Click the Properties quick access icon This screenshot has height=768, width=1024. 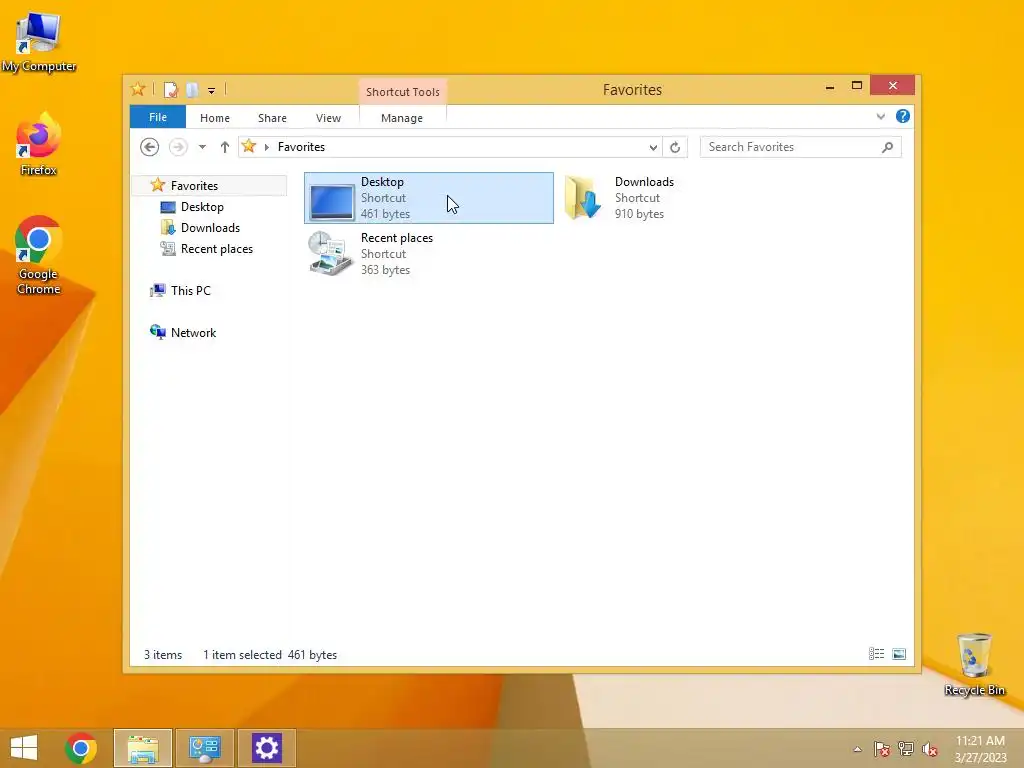click(171, 90)
